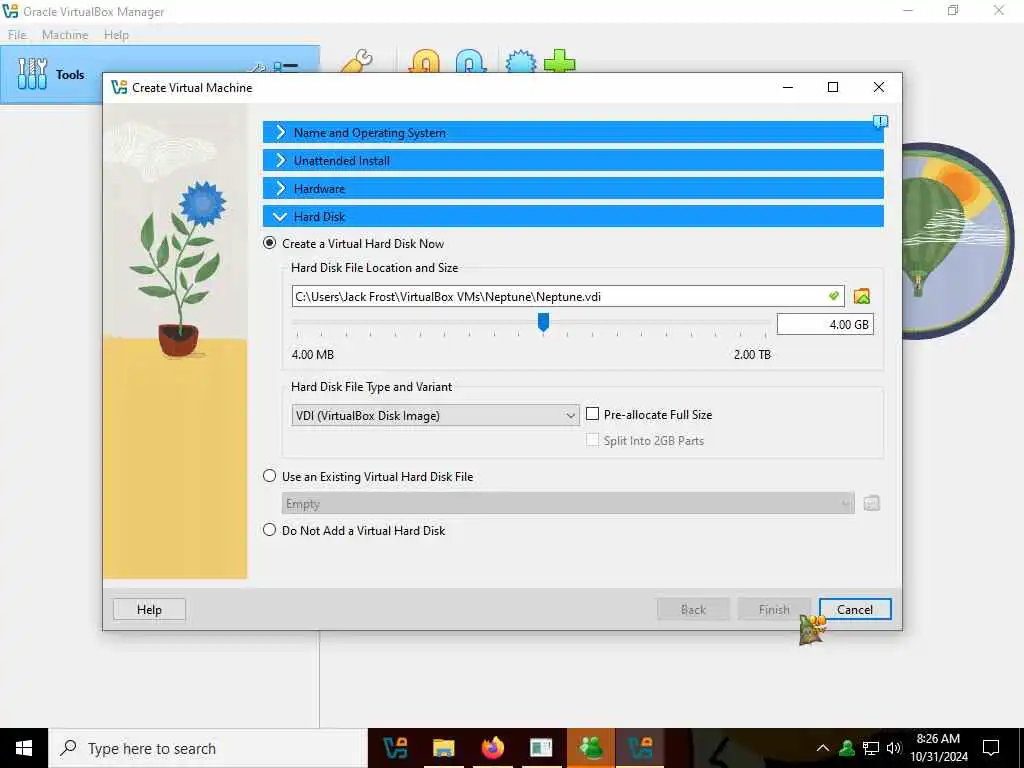Click the VirtualBox logo in the Create Virtual Machine title bar
This screenshot has height=768, width=1024.
coord(119,88)
